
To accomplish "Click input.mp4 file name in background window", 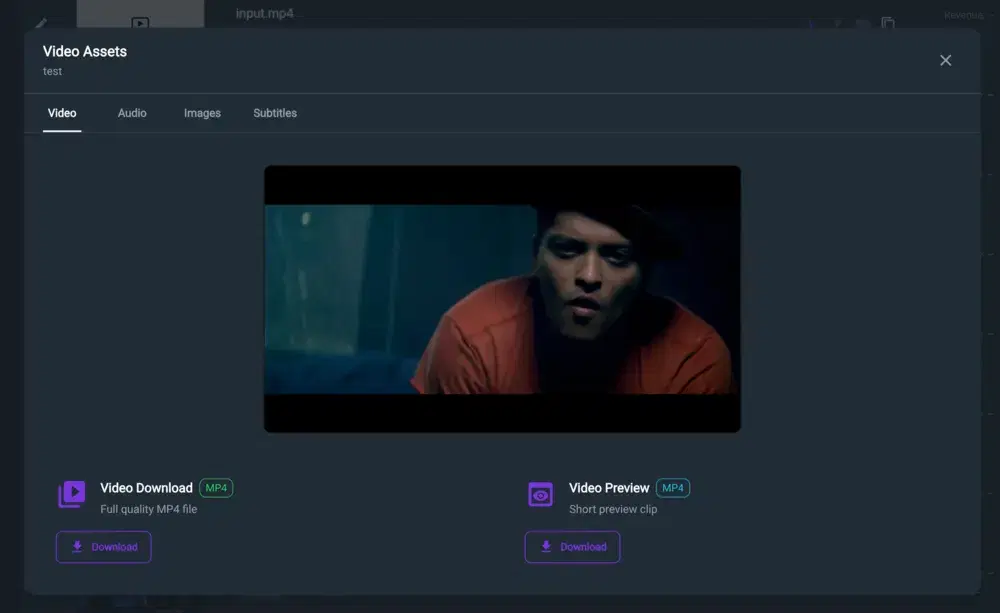I will pyautogui.click(x=265, y=13).
